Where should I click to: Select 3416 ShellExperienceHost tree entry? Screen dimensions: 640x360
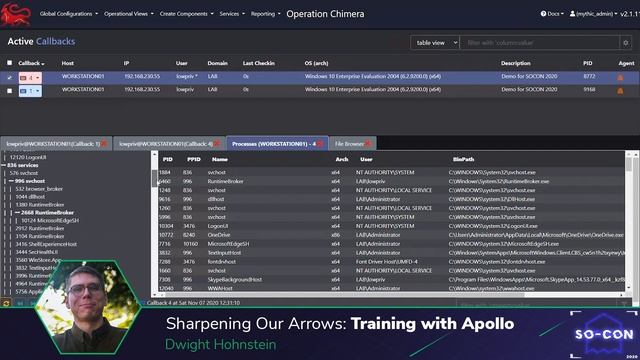[x=46, y=244]
